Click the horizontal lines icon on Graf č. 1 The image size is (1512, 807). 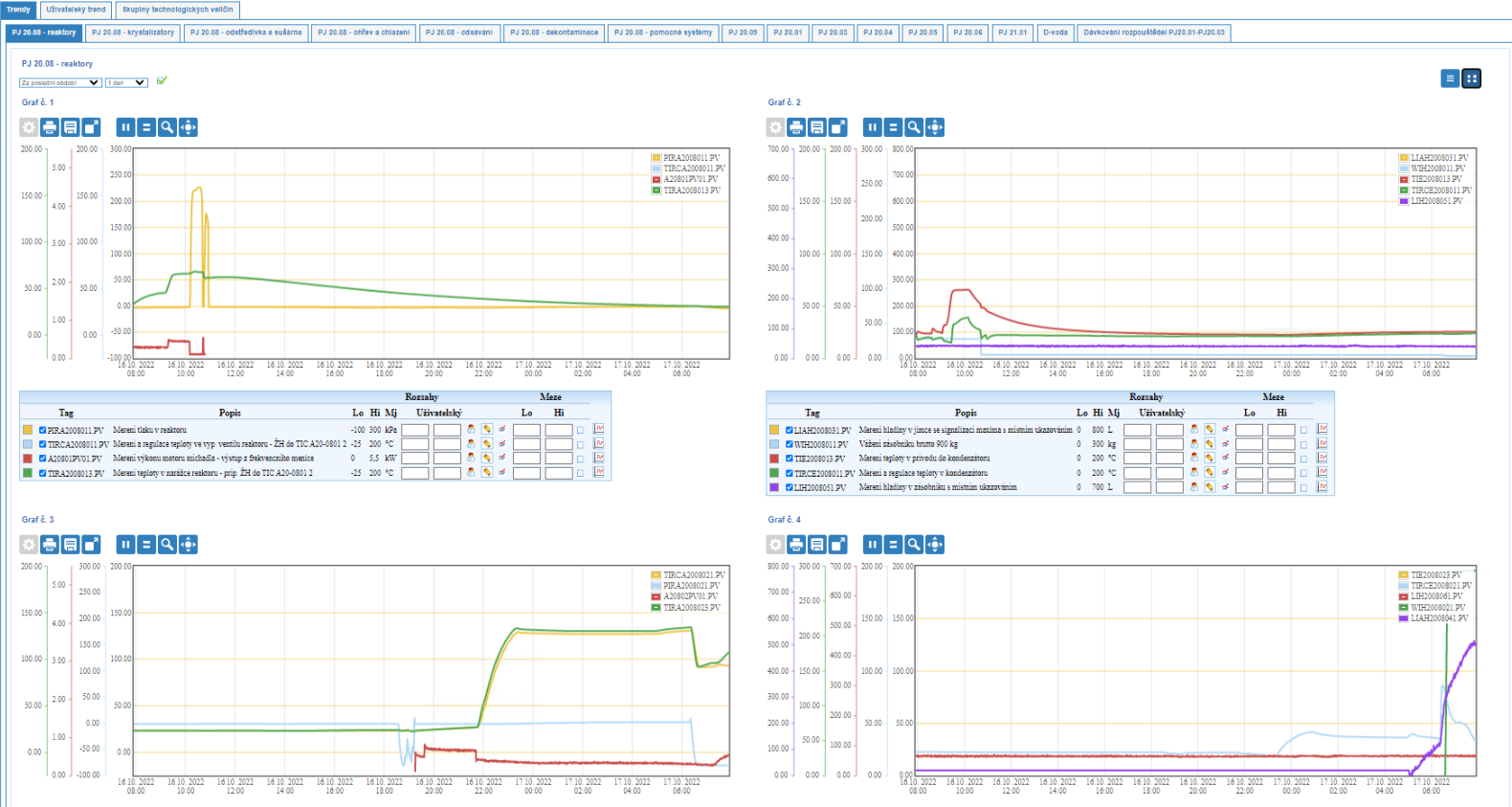pyautogui.click(x=146, y=127)
